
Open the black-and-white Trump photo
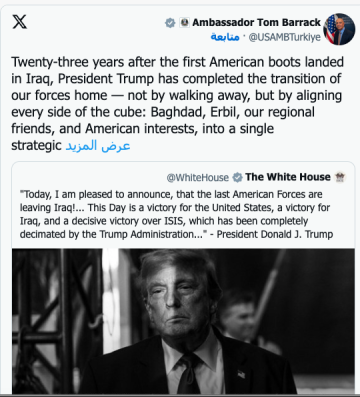[x=183, y=321]
